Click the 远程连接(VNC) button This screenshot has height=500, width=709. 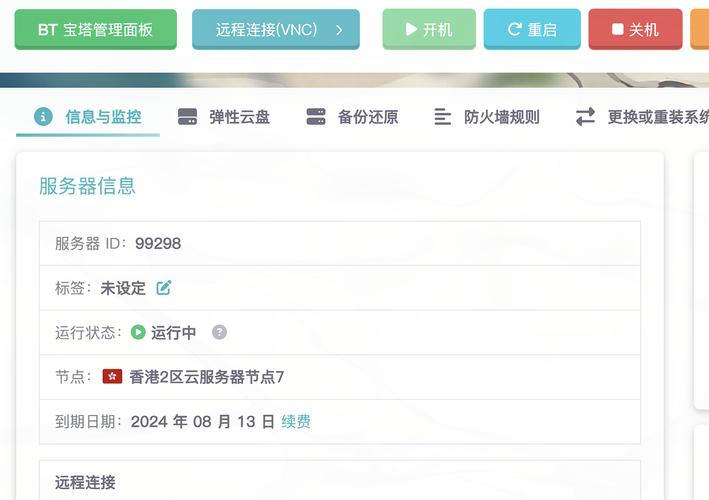(x=275, y=29)
